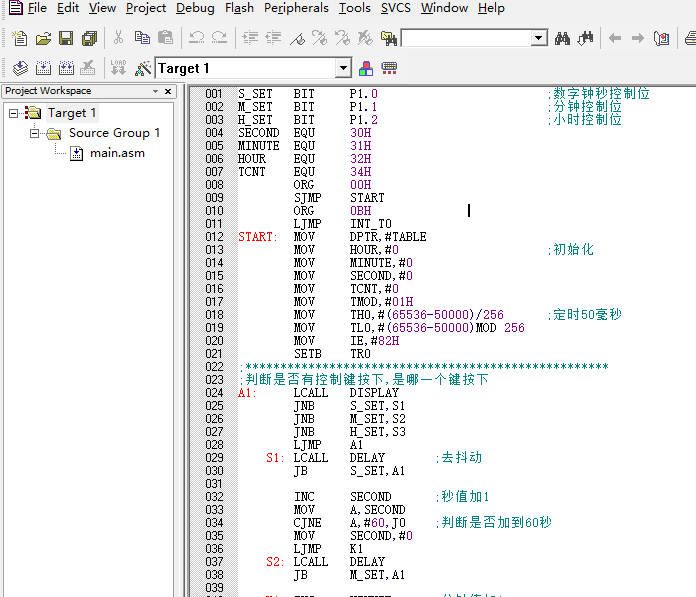Click TMOD,#01H on line 017
Screen dimensions: 696x597
(x=381, y=302)
